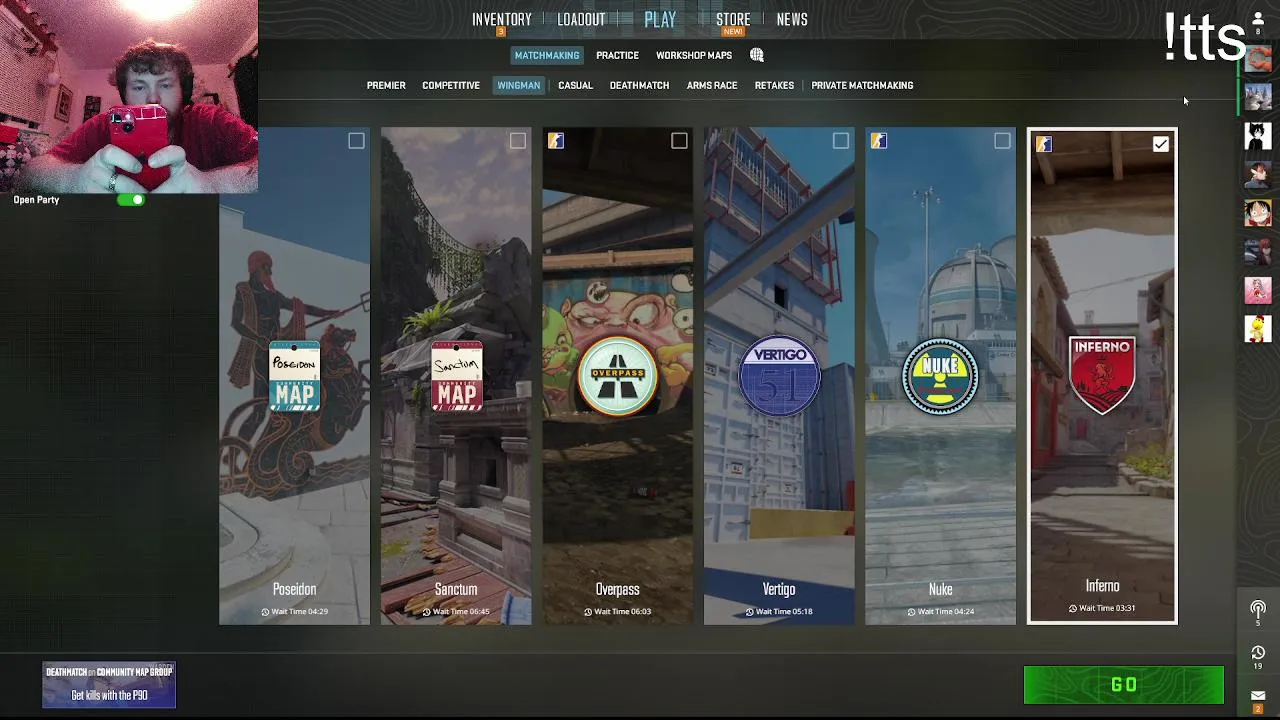Click black-haired anime friend avatar
This screenshot has width=1280, height=720.
click(x=1258, y=135)
